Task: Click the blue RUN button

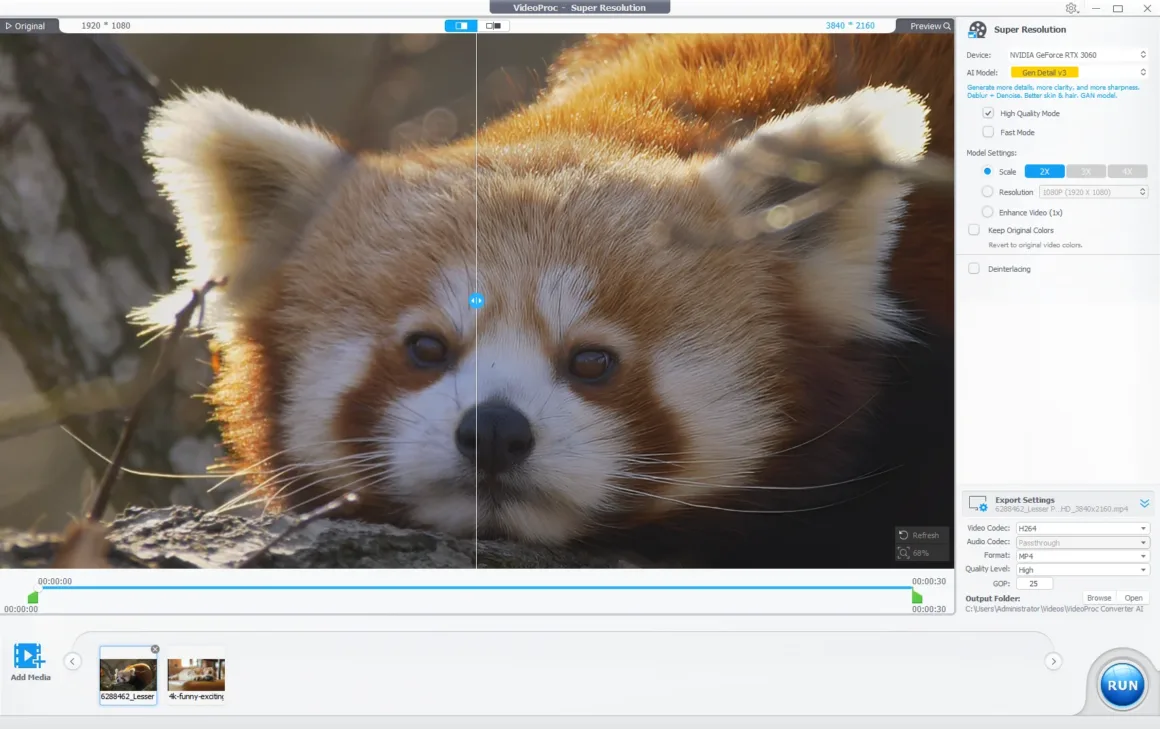Action: [1122, 685]
